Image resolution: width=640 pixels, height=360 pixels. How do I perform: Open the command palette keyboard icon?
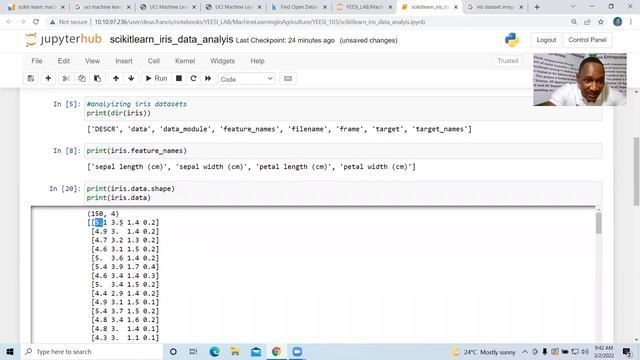[x=288, y=78]
